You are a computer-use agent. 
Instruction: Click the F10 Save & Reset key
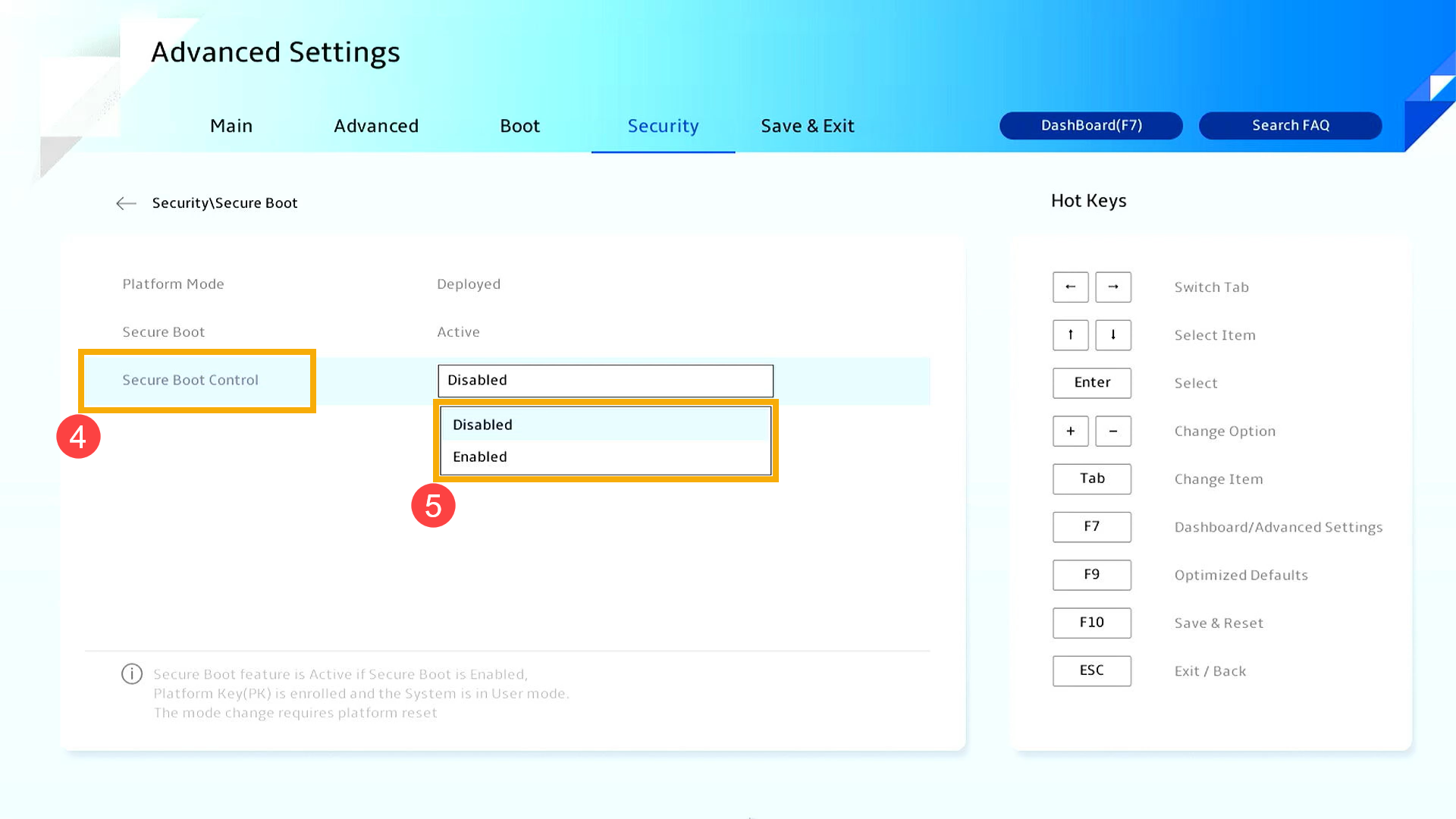1091,623
